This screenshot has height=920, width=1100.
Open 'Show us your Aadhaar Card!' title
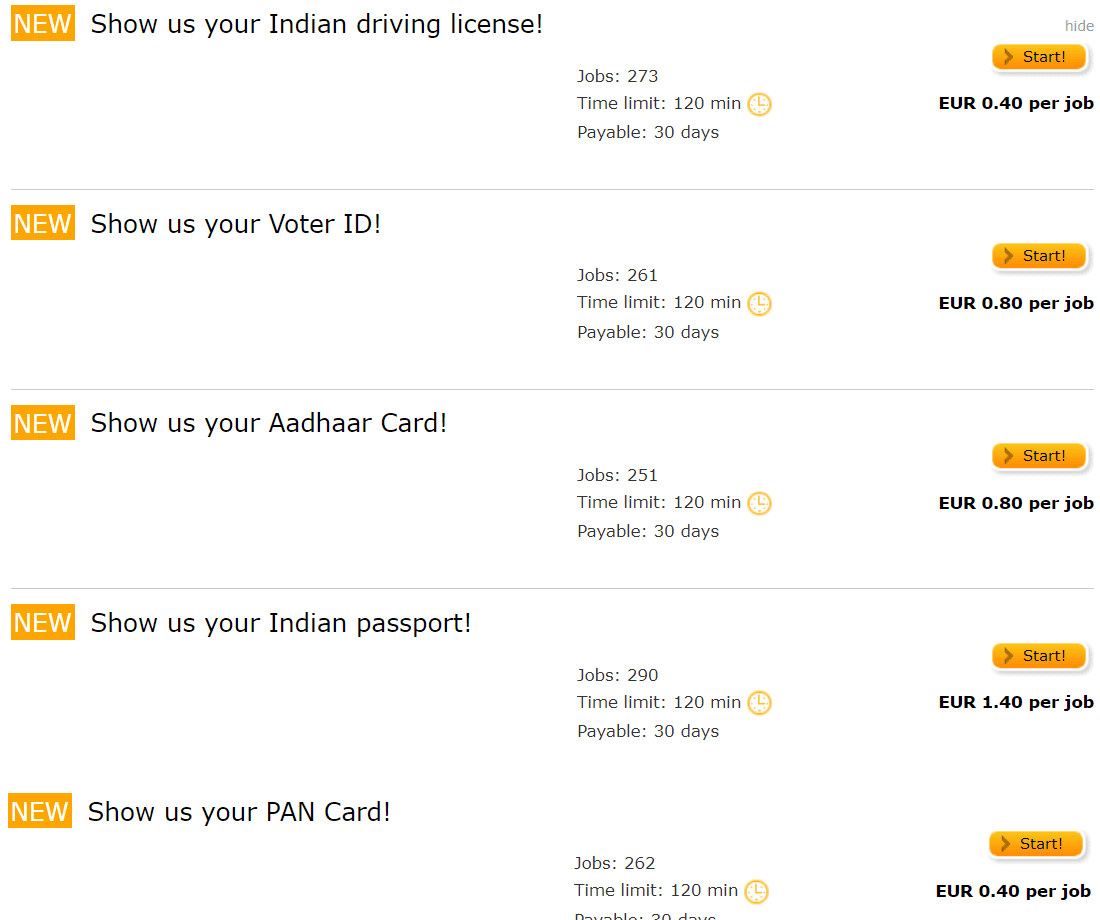pos(269,423)
